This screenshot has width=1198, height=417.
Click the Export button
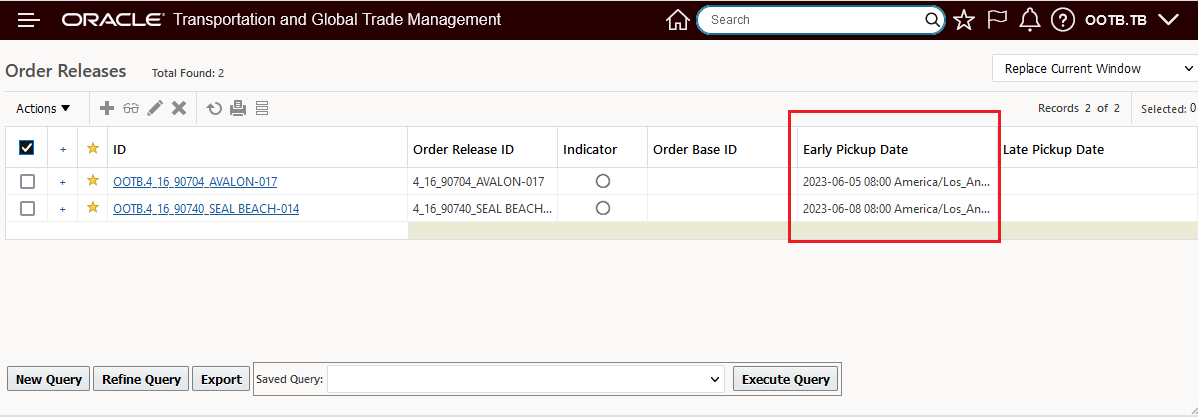point(222,379)
